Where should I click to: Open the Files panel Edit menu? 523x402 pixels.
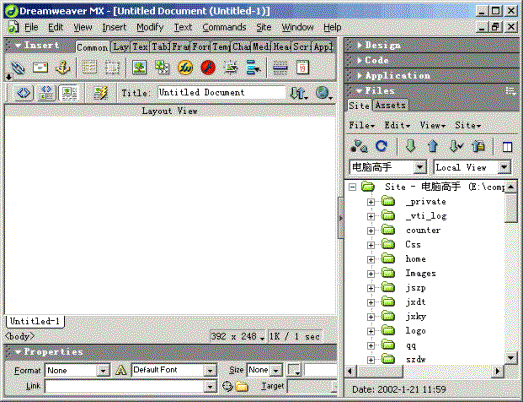click(x=397, y=125)
